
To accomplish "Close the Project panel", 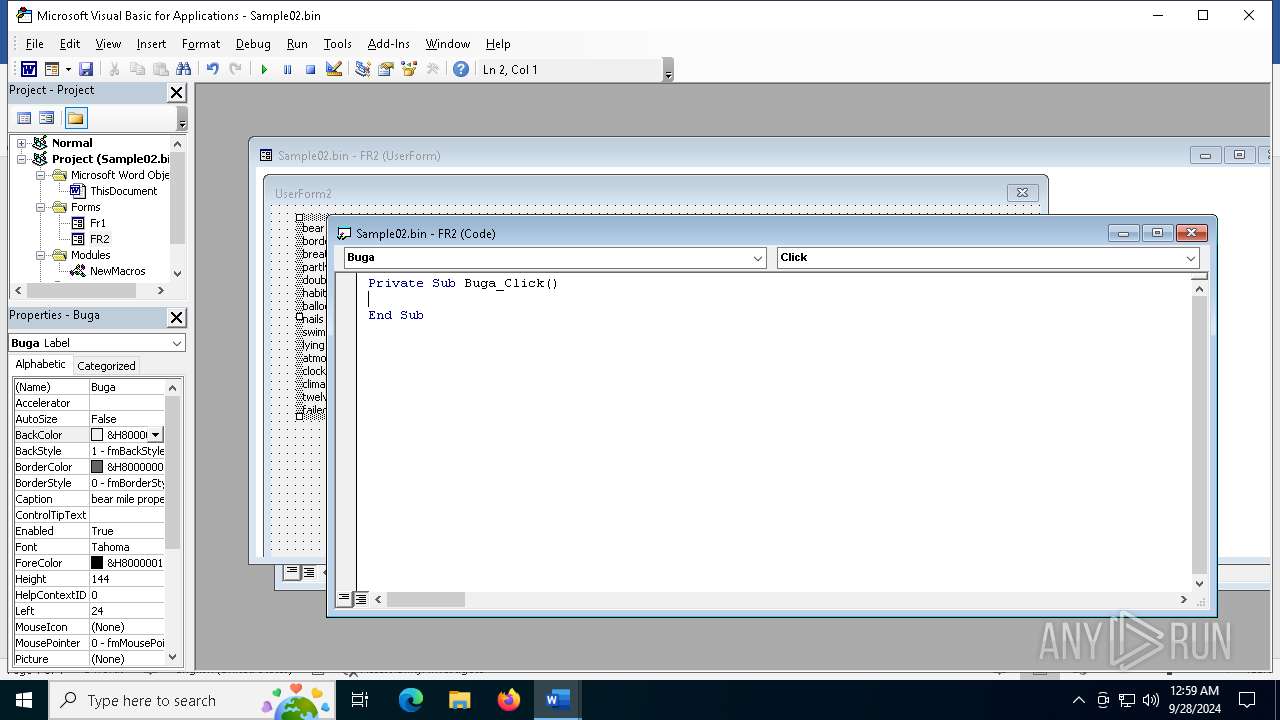I will click(x=176, y=92).
